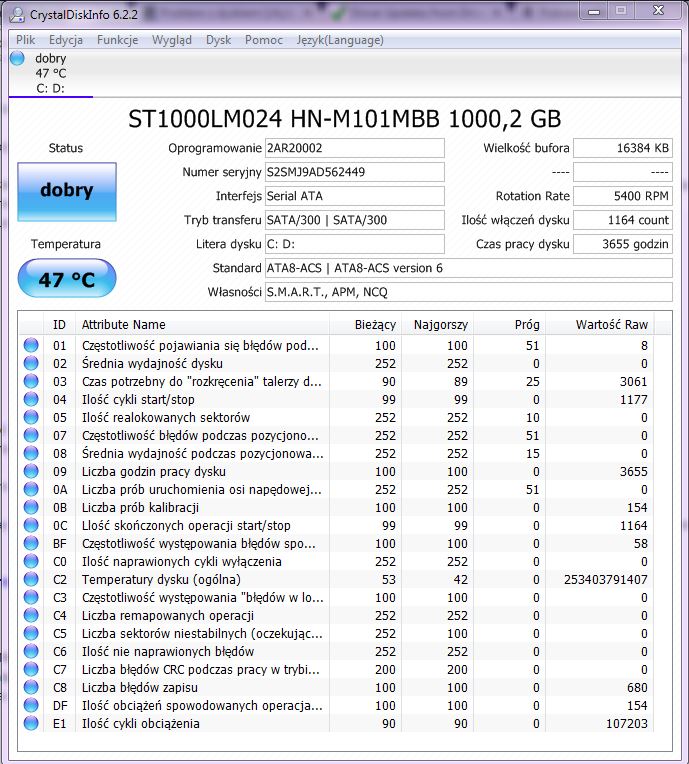
Task: Select row Liczba prób kalibracji
Action: tap(337, 508)
